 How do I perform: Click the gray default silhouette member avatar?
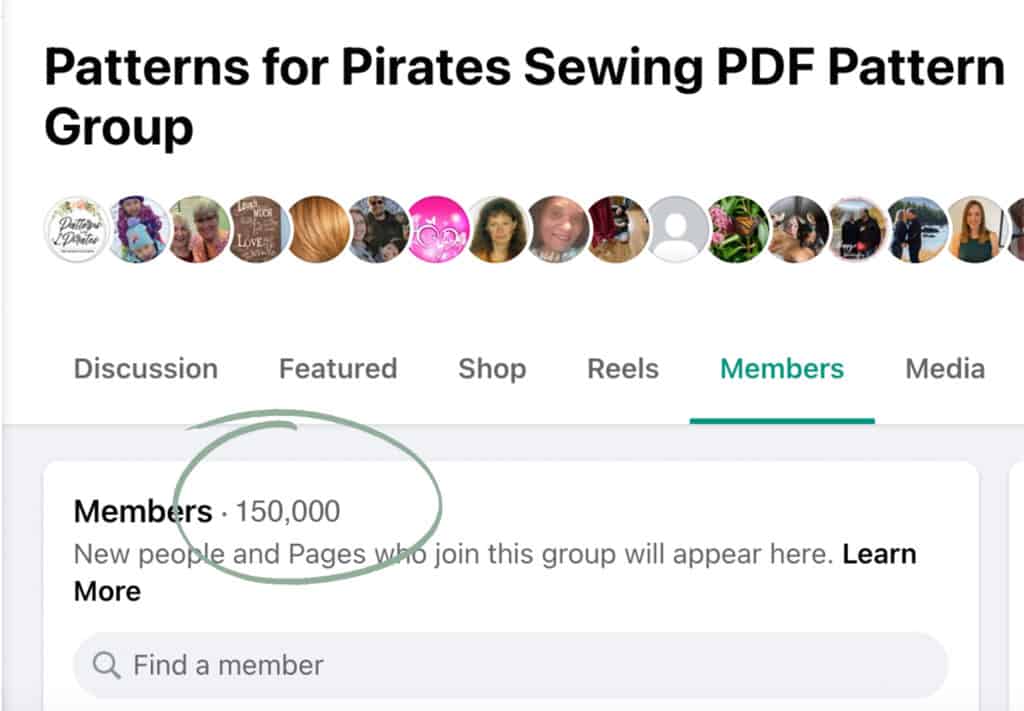(678, 229)
